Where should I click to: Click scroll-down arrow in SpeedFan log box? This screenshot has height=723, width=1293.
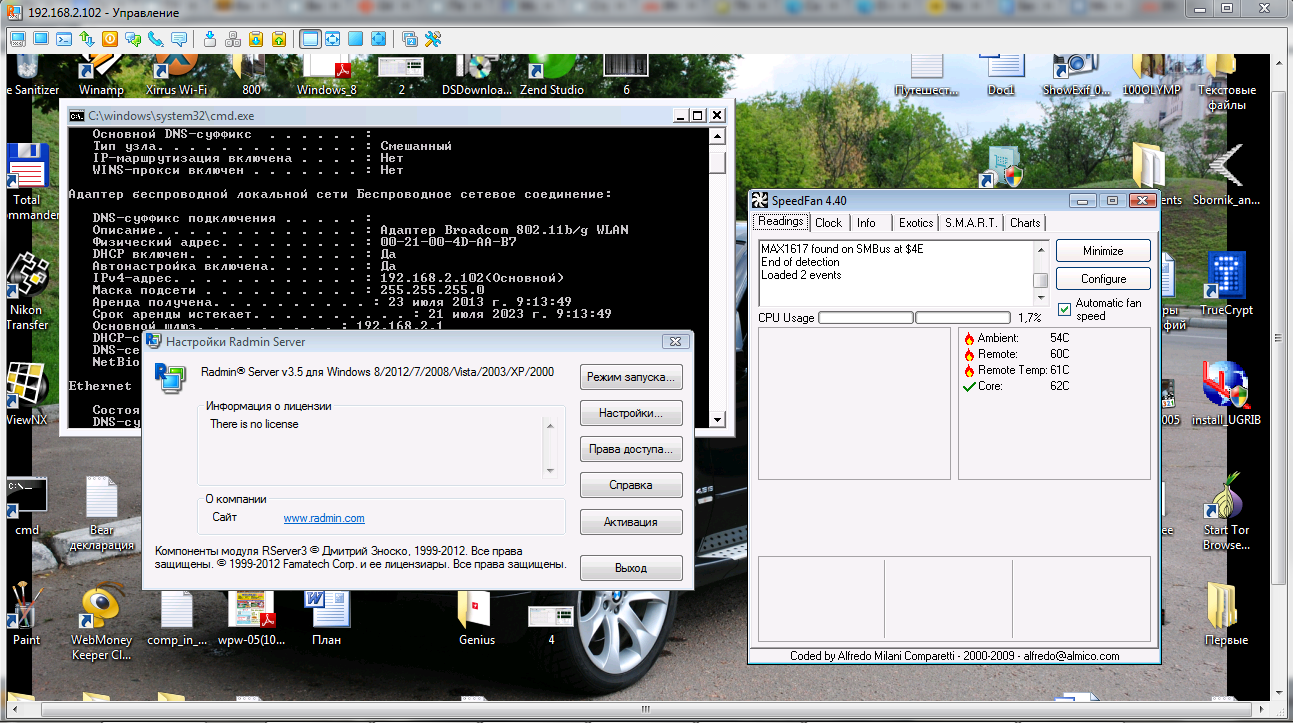[1040, 298]
